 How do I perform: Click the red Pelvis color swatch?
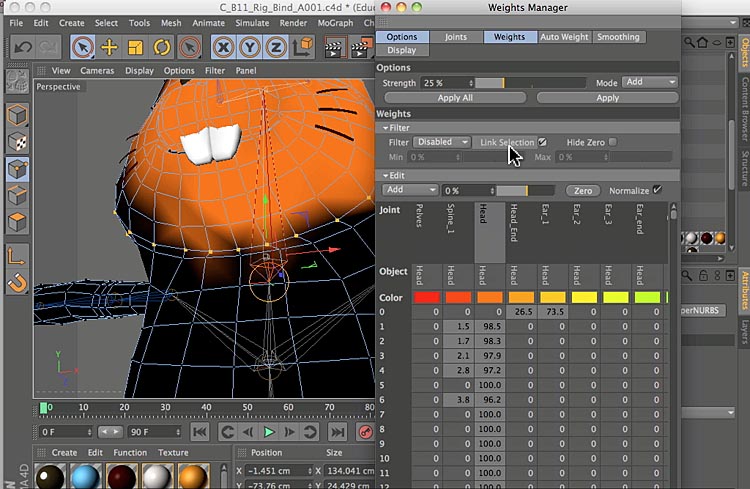pos(427,298)
